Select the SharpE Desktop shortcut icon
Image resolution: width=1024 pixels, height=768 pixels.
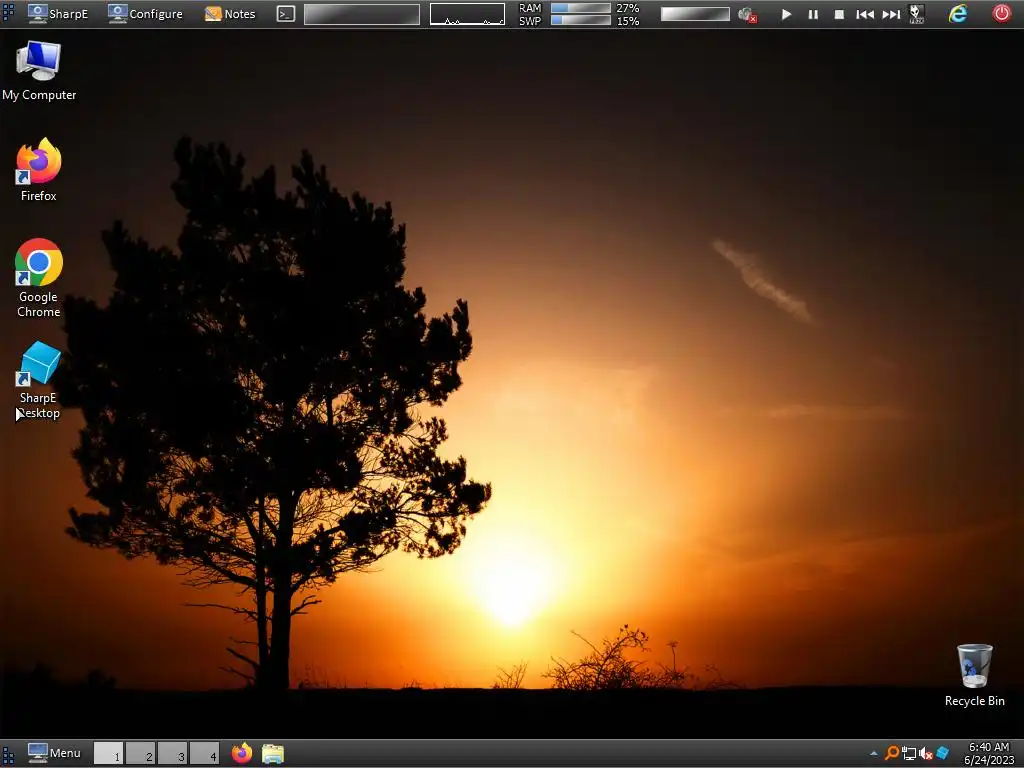[x=39, y=380]
